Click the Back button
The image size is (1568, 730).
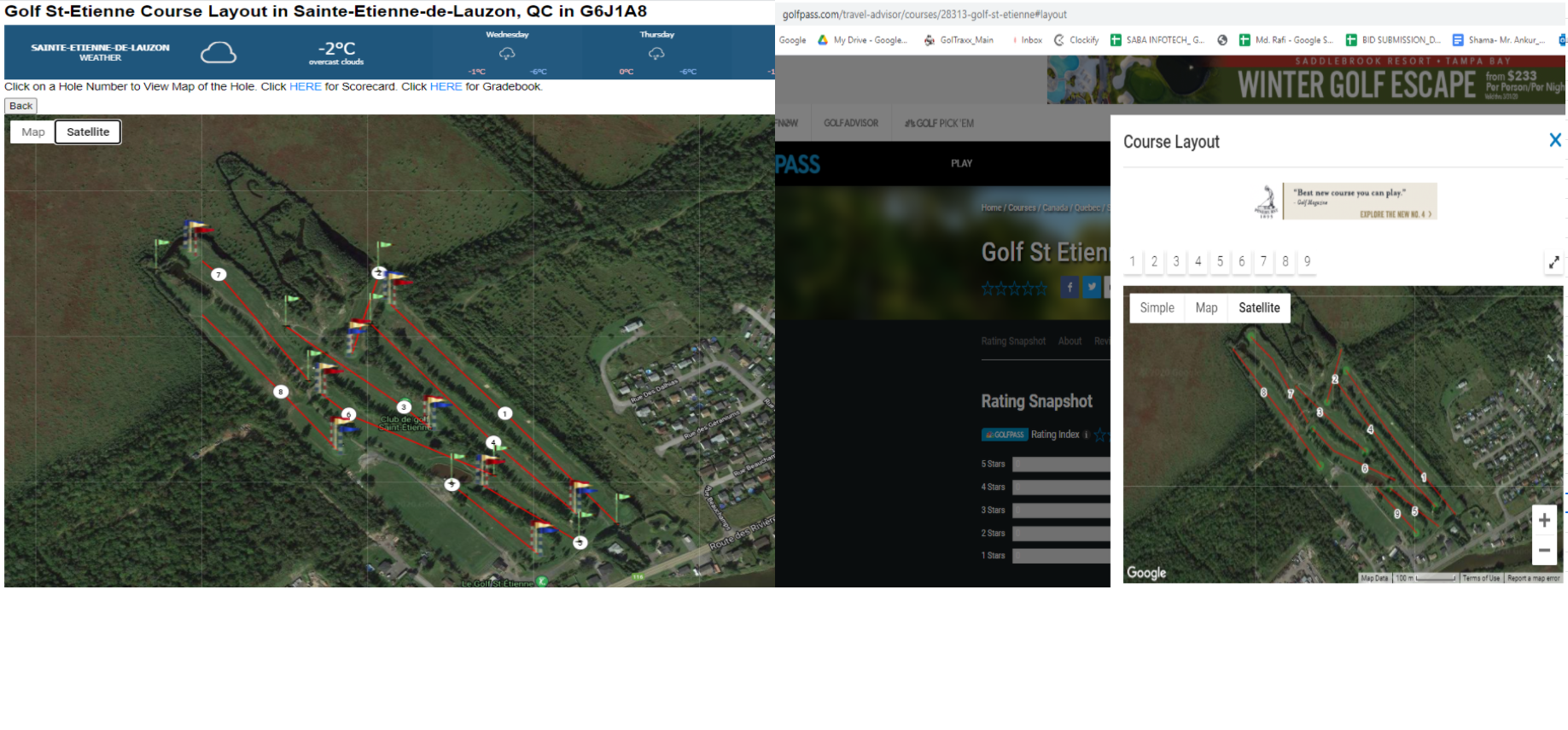click(x=20, y=106)
